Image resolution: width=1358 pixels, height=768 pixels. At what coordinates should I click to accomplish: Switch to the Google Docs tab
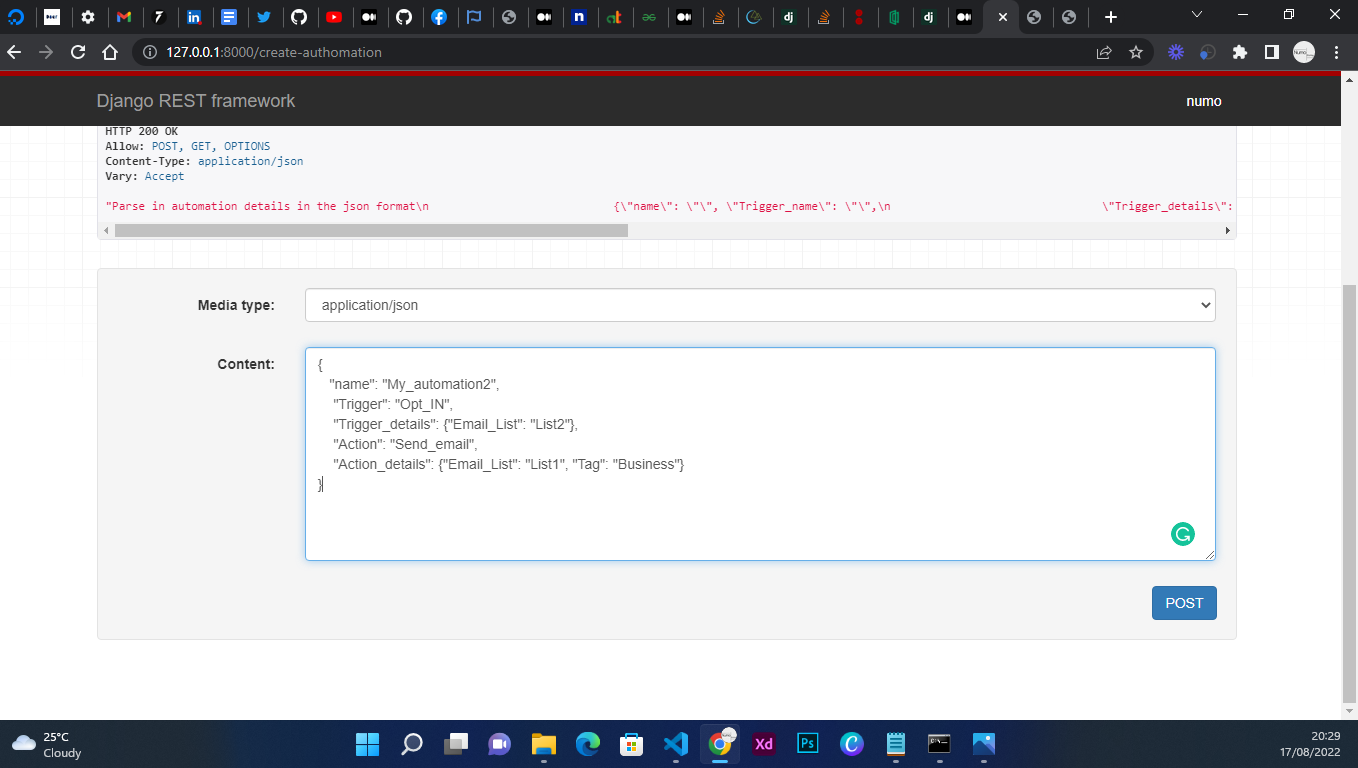click(229, 17)
